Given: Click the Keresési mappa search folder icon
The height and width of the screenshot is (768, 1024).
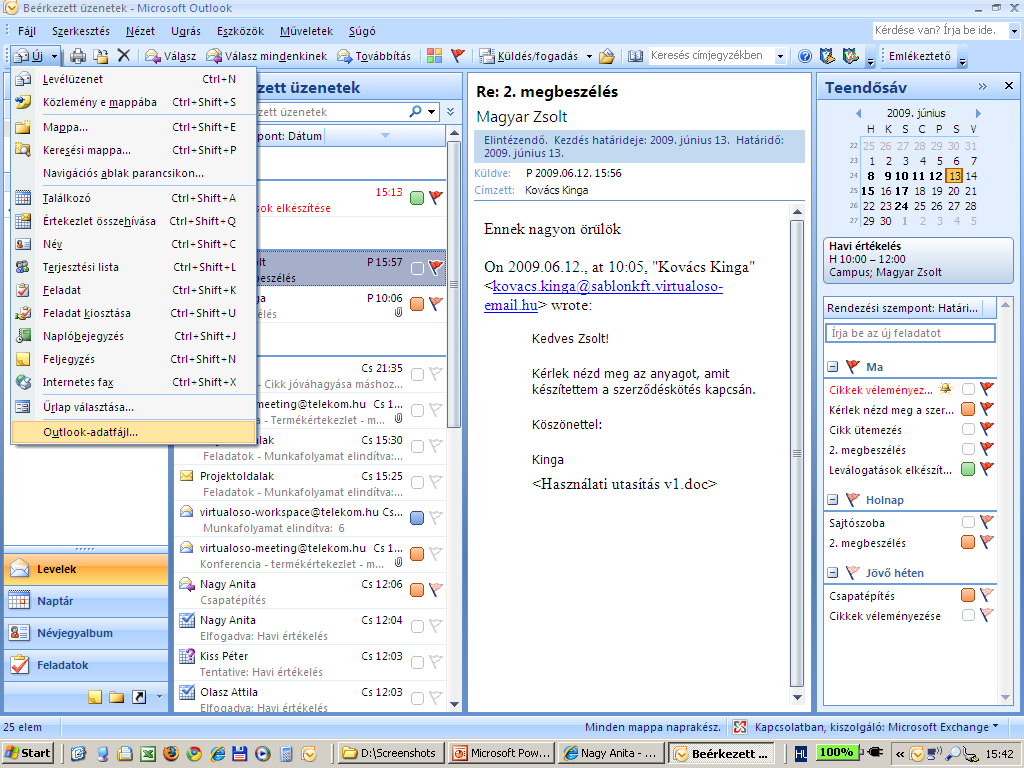Looking at the screenshot, I should 23,150.
